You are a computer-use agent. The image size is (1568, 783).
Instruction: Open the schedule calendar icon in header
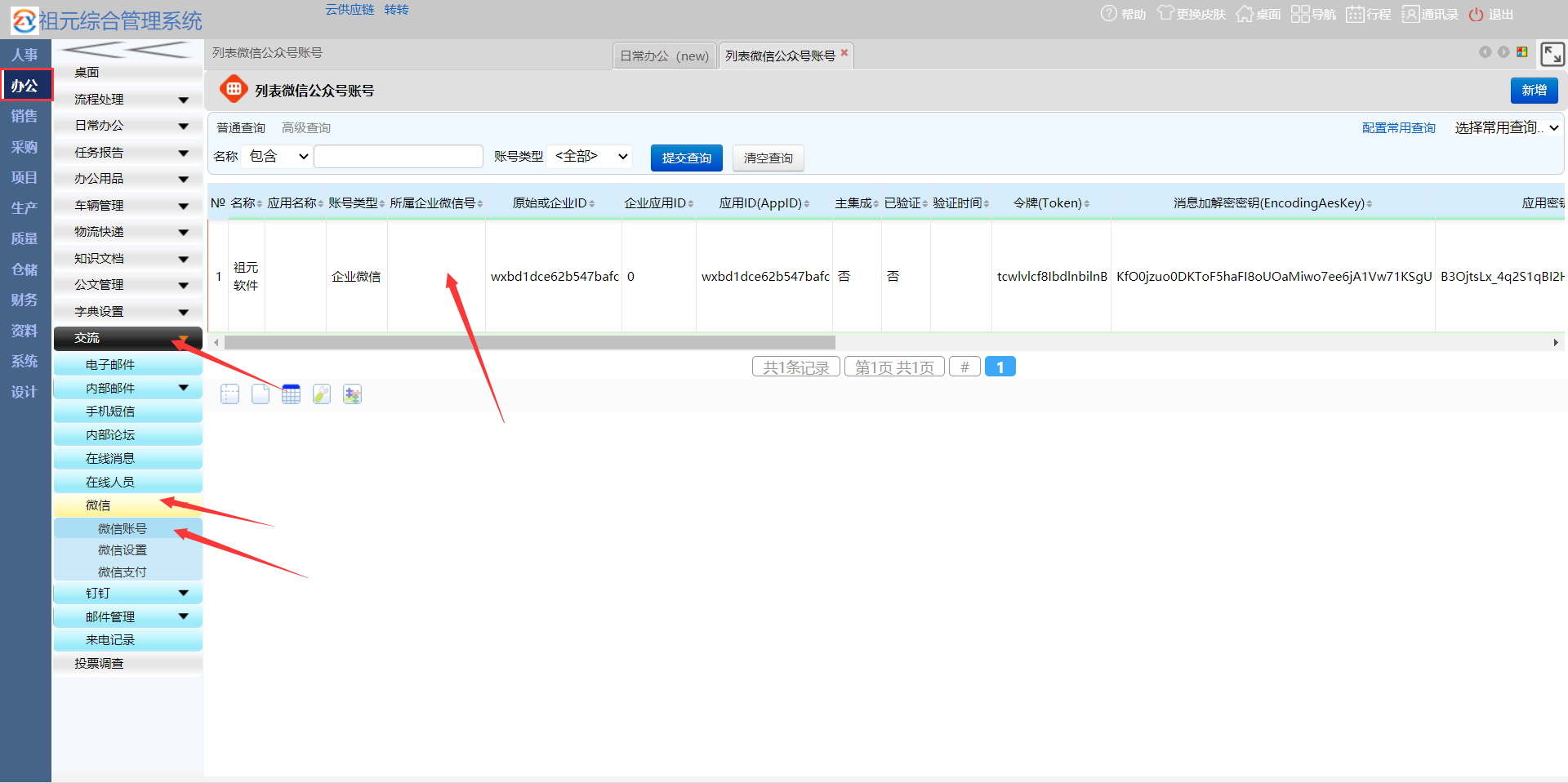1355,14
